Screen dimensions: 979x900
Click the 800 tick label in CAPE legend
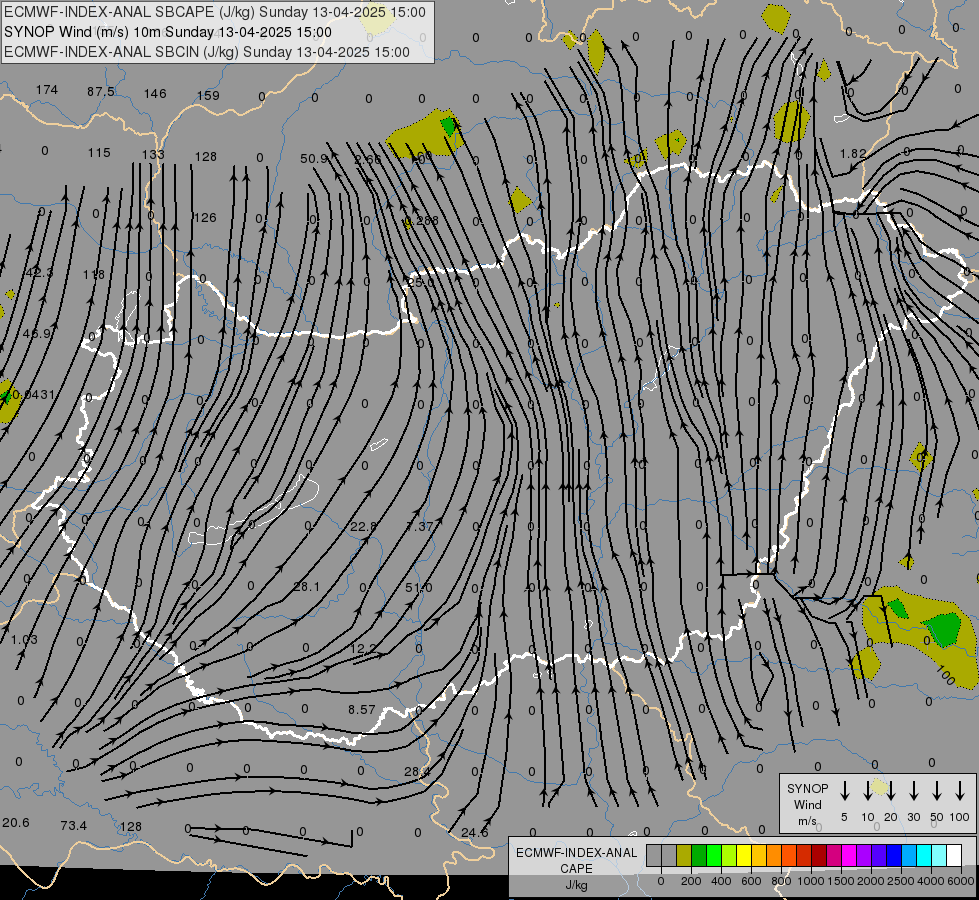[x=781, y=881]
